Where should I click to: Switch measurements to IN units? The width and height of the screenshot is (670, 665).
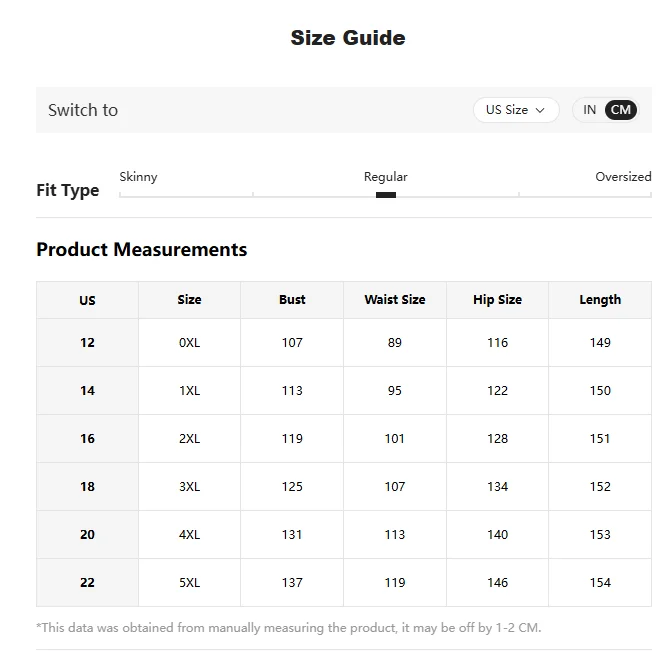coord(589,110)
